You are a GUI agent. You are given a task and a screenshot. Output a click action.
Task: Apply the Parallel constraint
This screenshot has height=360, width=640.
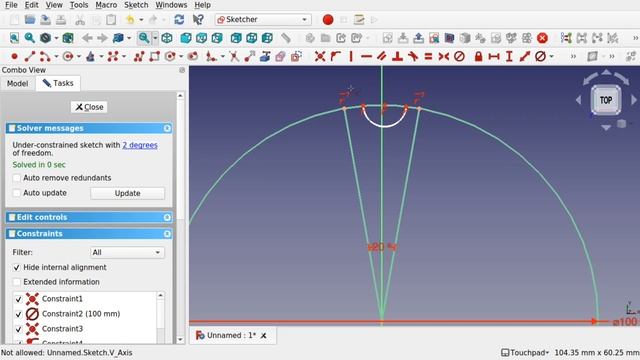point(382,56)
